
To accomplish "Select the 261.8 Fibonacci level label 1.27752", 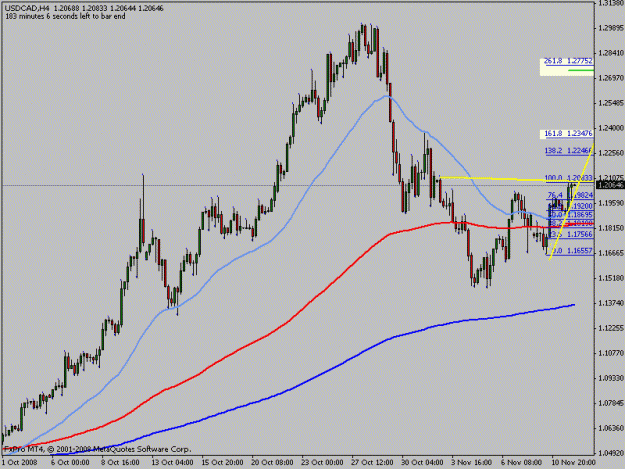I will pos(569,61).
